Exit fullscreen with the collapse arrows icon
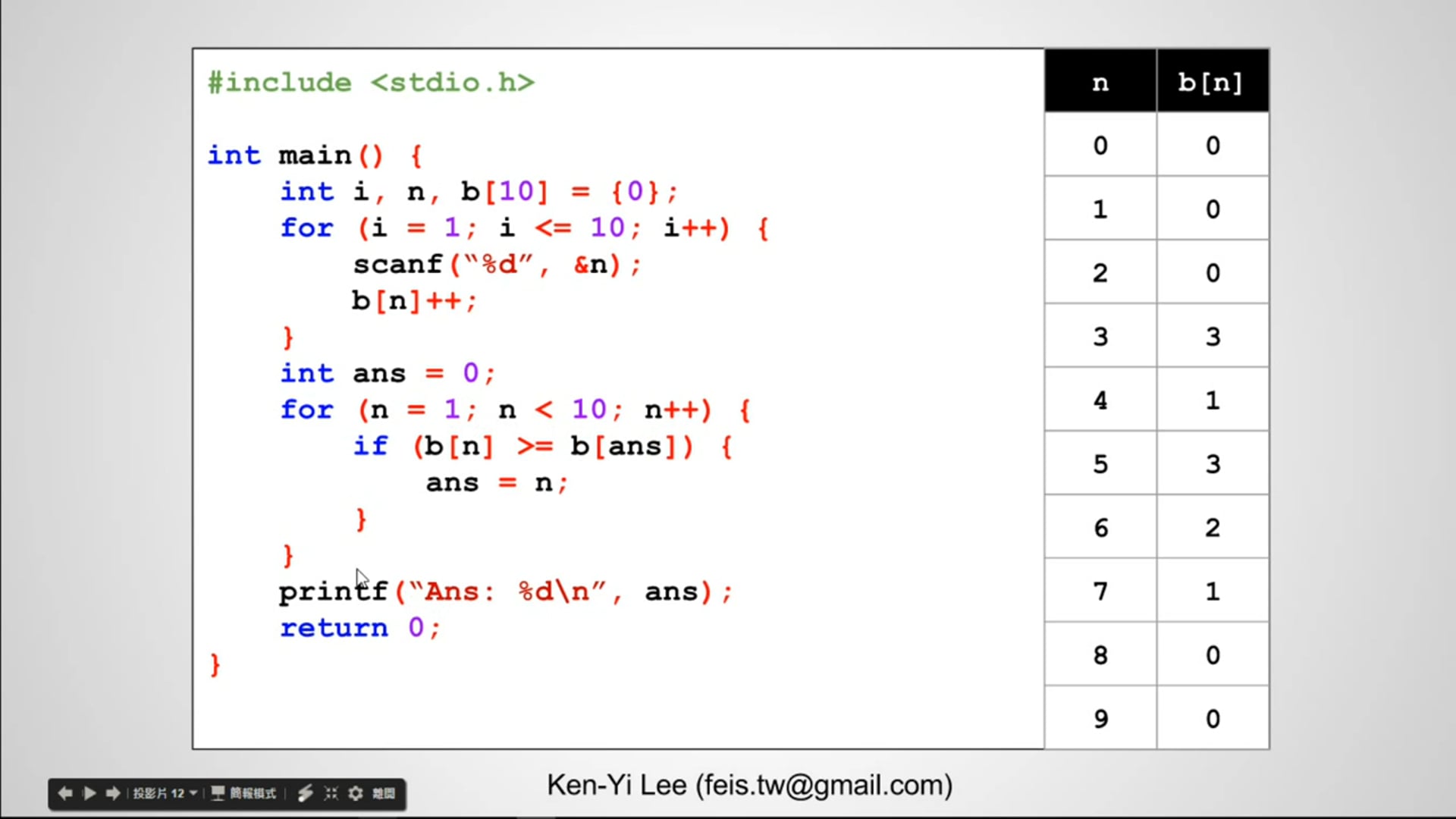1456x819 pixels. [x=331, y=793]
